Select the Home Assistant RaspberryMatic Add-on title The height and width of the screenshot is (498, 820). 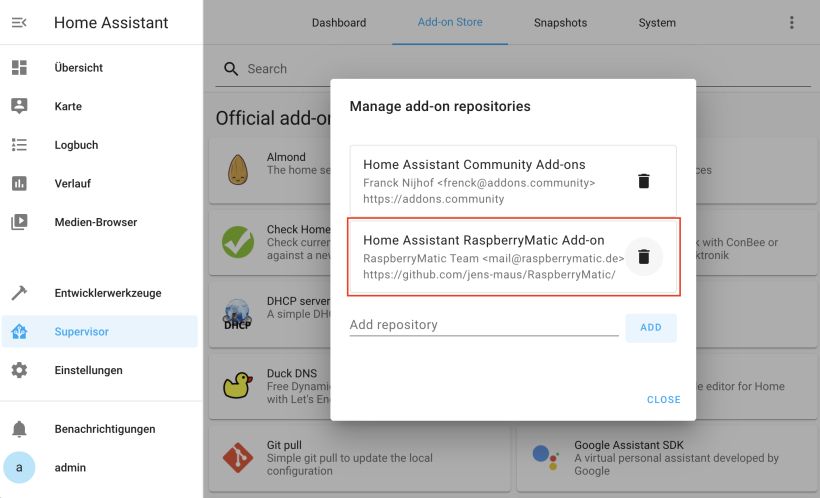[484, 240]
